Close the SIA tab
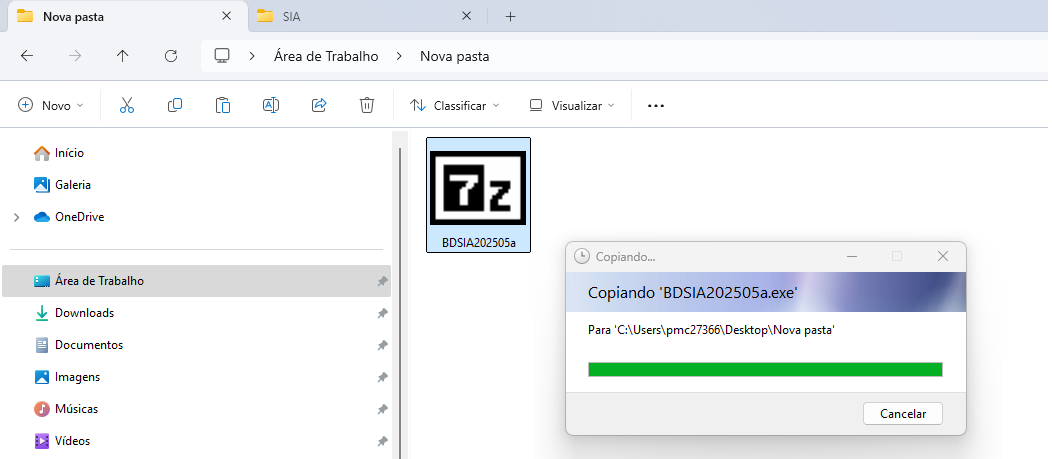This screenshot has height=459, width=1052. pyautogui.click(x=466, y=16)
